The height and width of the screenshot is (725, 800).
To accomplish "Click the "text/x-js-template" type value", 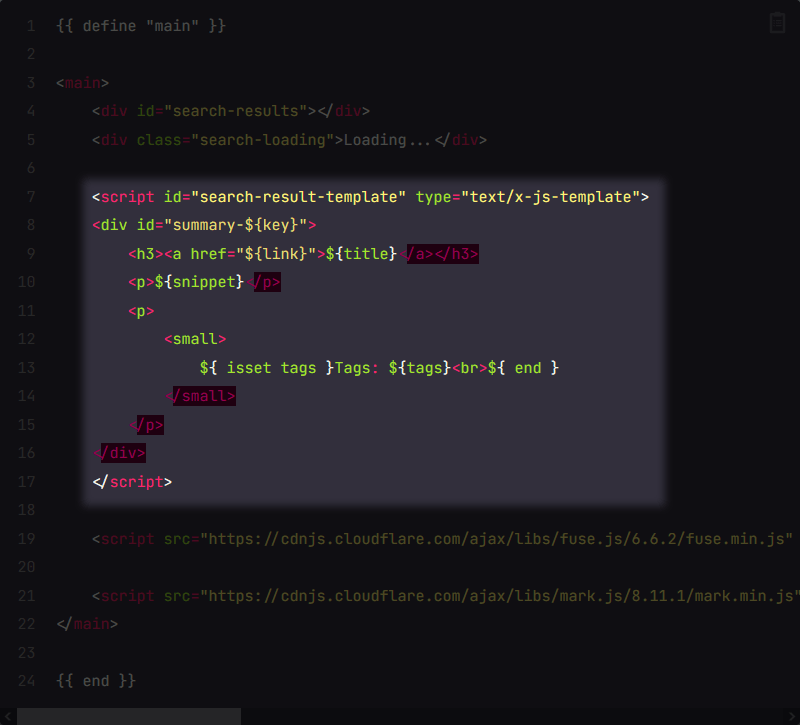I will (549, 197).
